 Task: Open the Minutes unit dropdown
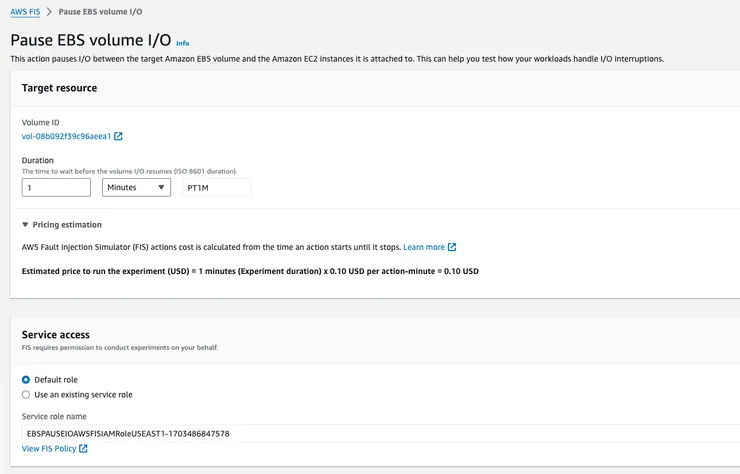tap(136, 187)
